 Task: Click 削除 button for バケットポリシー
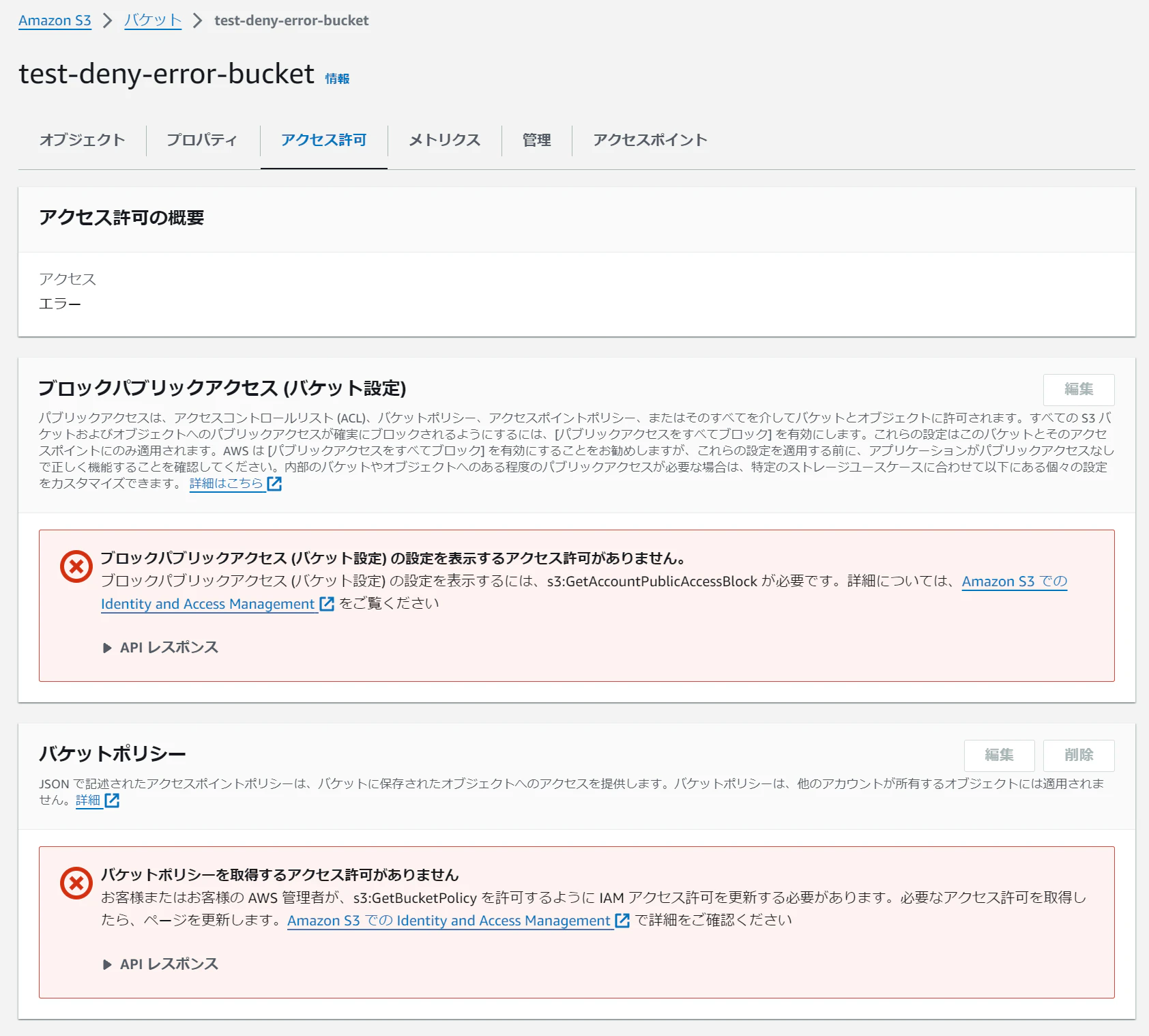[1079, 756]
